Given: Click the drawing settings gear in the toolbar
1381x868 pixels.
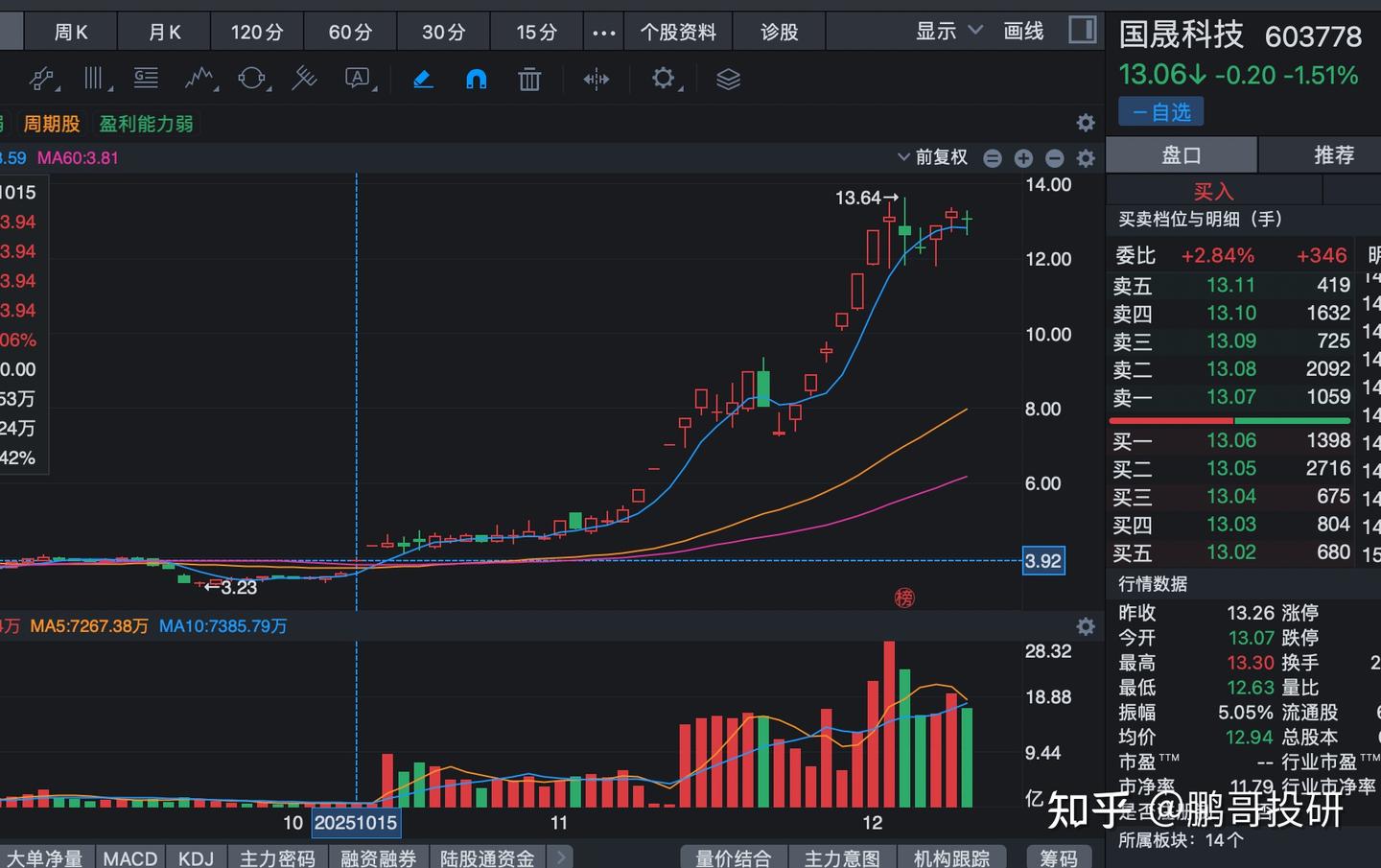Looking at the screenshot, I should coord(664,79).
